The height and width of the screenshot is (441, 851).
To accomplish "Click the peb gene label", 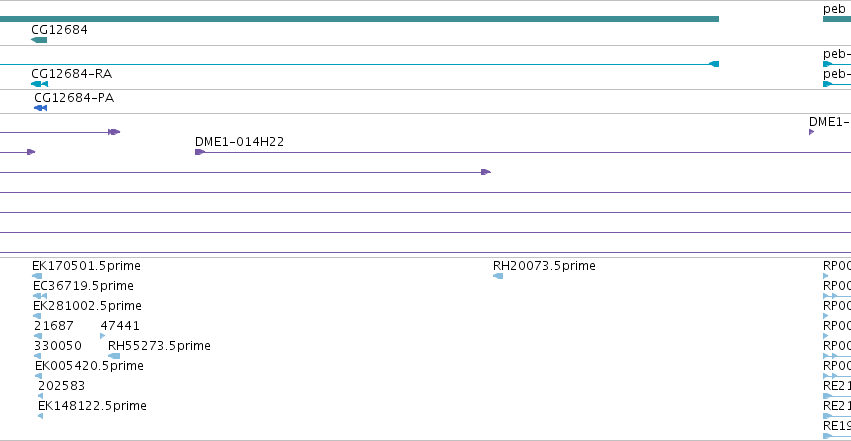I will point(834,9).
